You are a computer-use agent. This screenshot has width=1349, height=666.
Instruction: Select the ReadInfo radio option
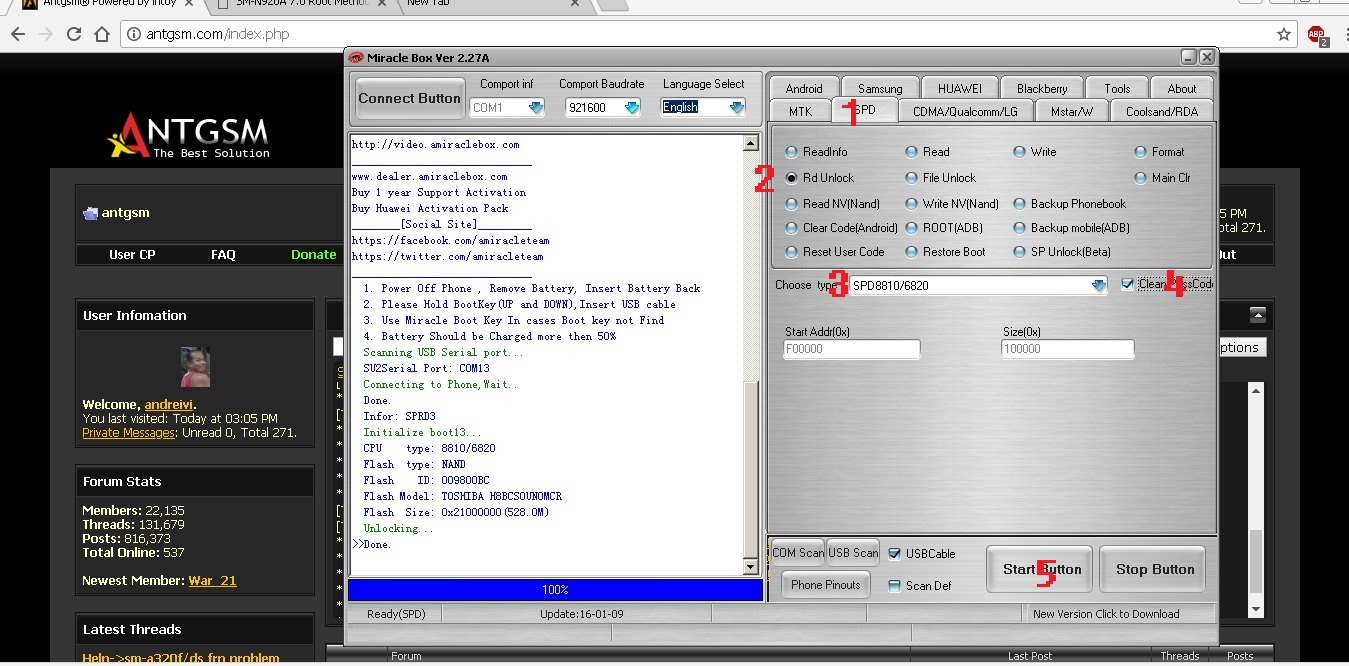point(792,152)
